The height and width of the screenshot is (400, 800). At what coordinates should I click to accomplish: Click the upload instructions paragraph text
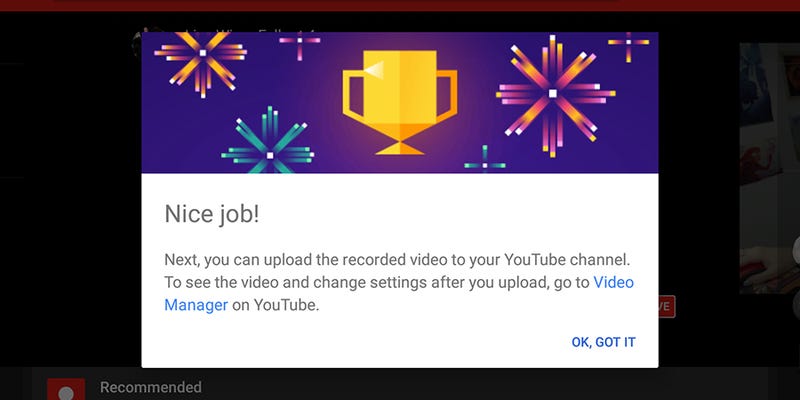[399, 283]
